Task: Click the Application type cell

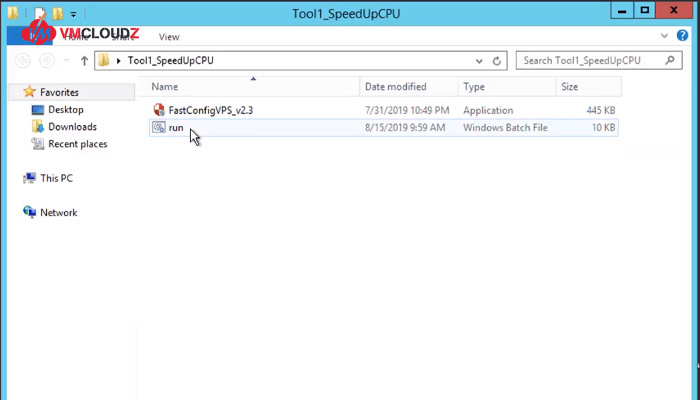Action: tap(488, 110)
